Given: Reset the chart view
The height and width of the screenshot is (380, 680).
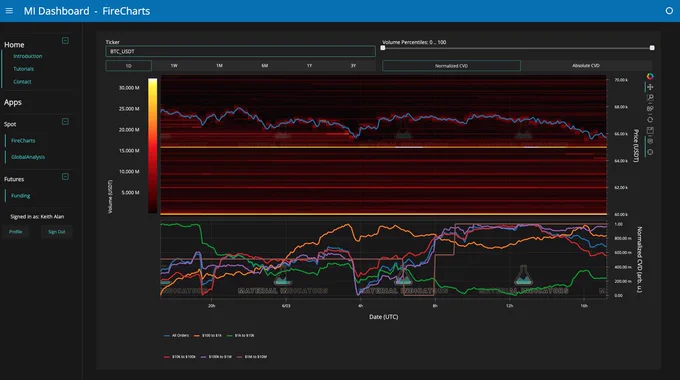Looking at the screenshot, I should [x=650, y=120].
